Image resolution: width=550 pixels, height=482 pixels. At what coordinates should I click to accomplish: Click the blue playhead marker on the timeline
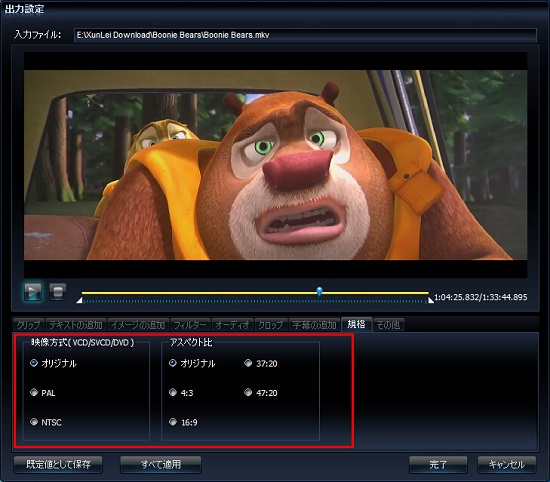[319, 291]
